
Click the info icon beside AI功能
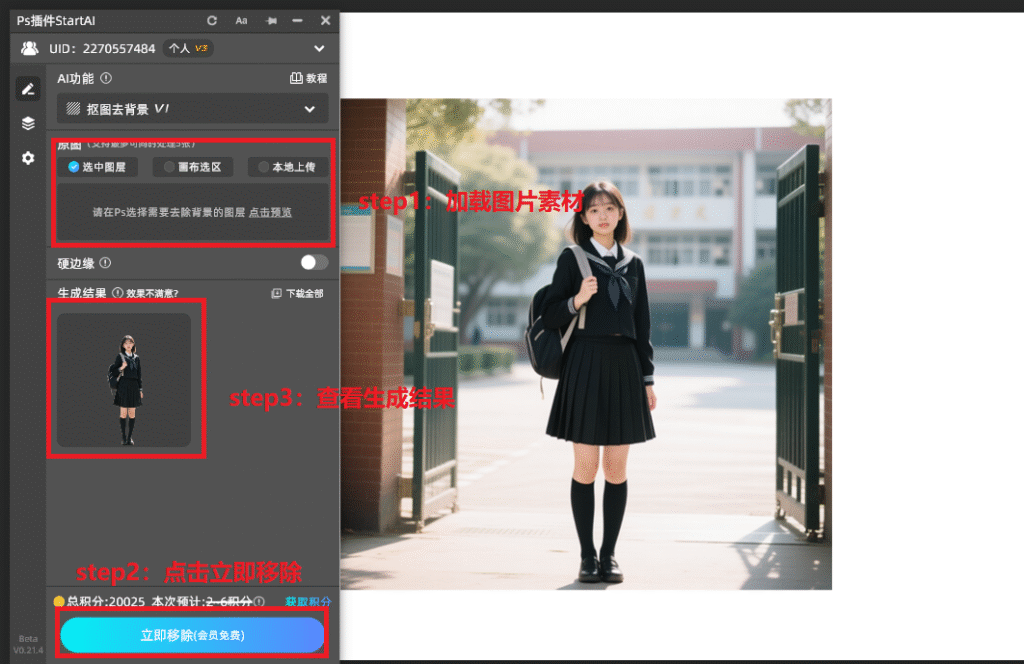[107, 78]
